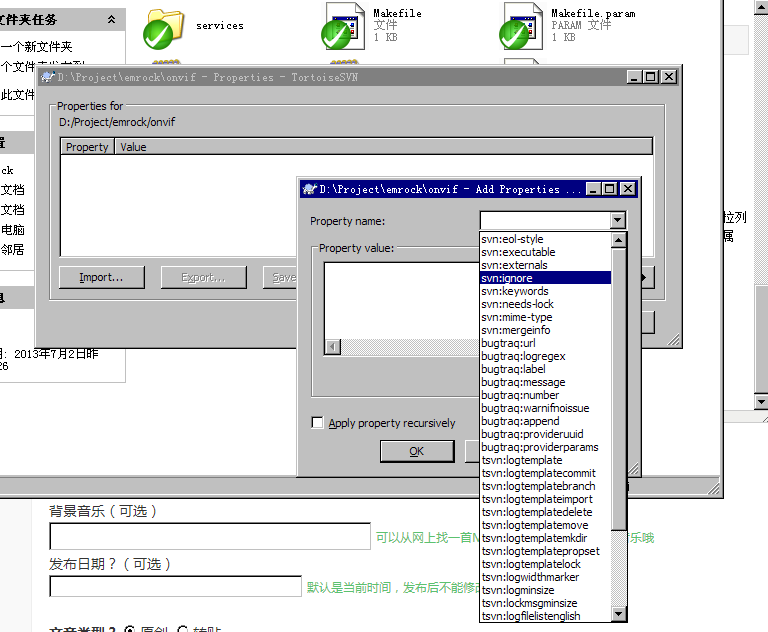Screen dimensions: 768x632
Task: Pick tsvn:logtemplatedelete property
Action: coord(546,511)
